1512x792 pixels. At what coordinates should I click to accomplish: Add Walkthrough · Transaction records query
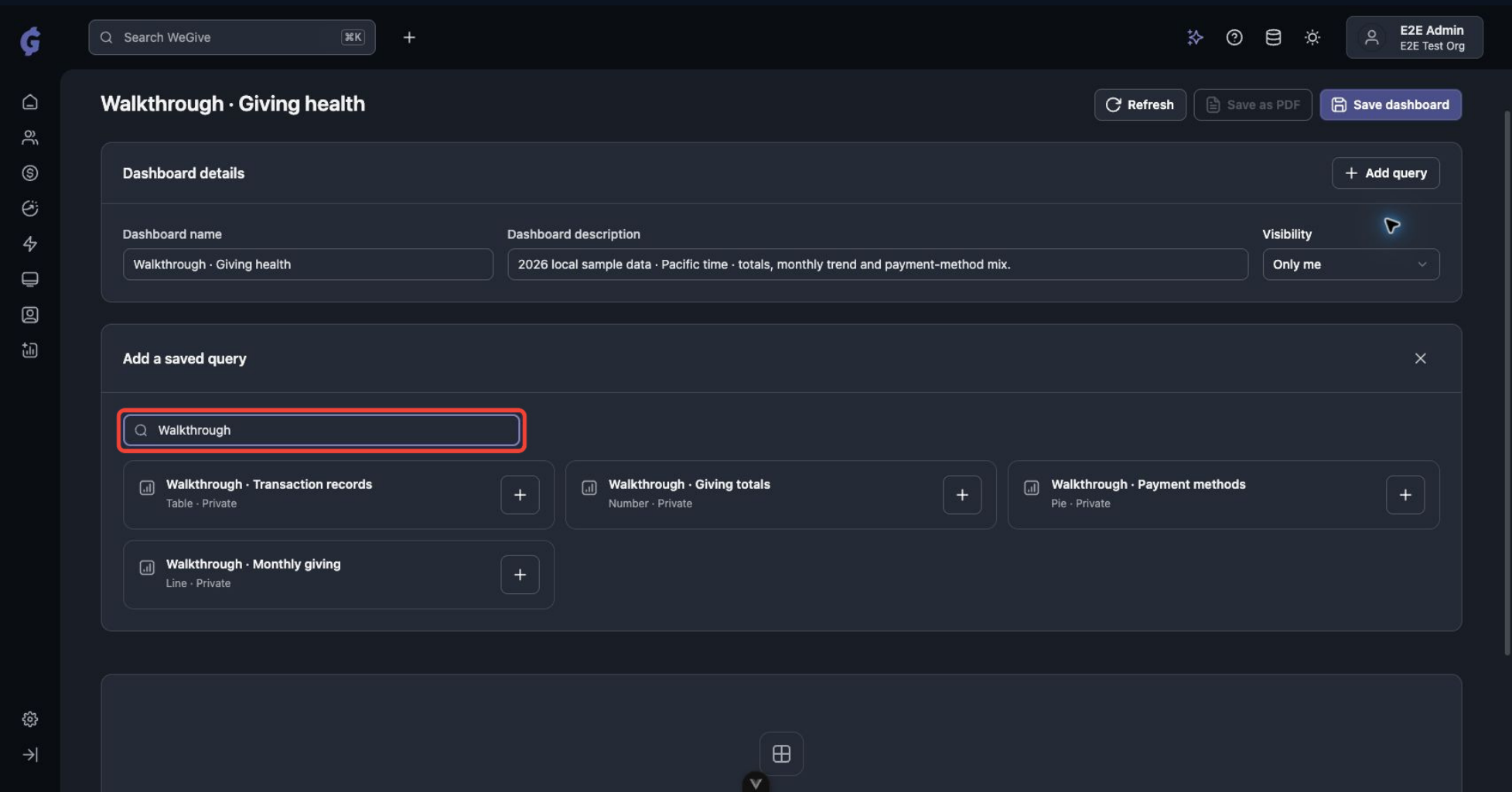pos(520,495)
